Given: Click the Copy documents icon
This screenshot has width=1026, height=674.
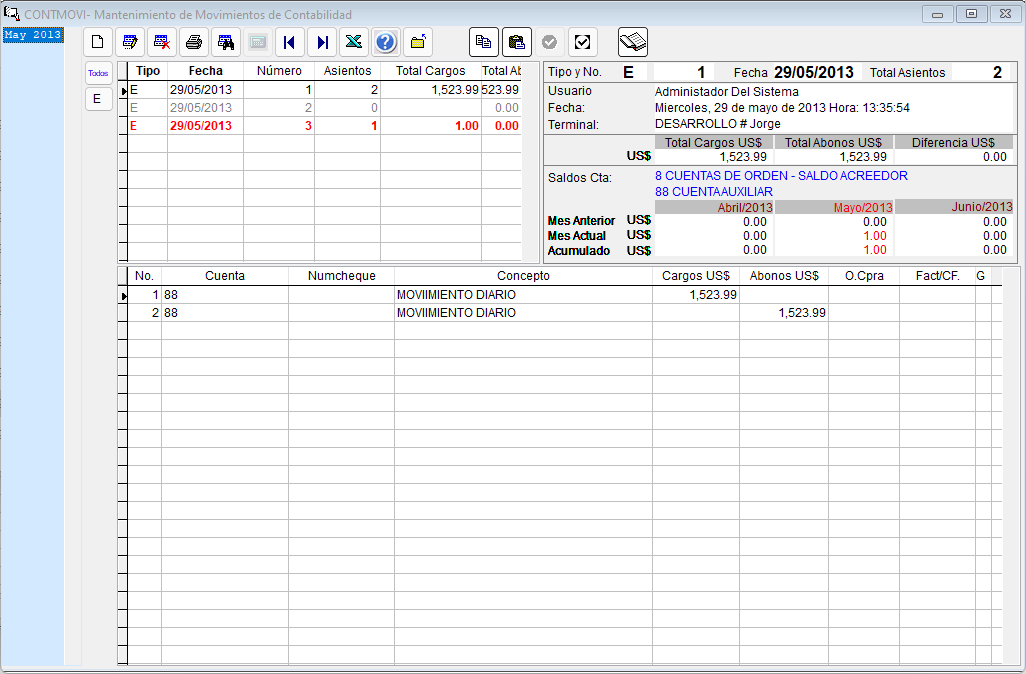Looking at the screenshot, I should 484,43.
